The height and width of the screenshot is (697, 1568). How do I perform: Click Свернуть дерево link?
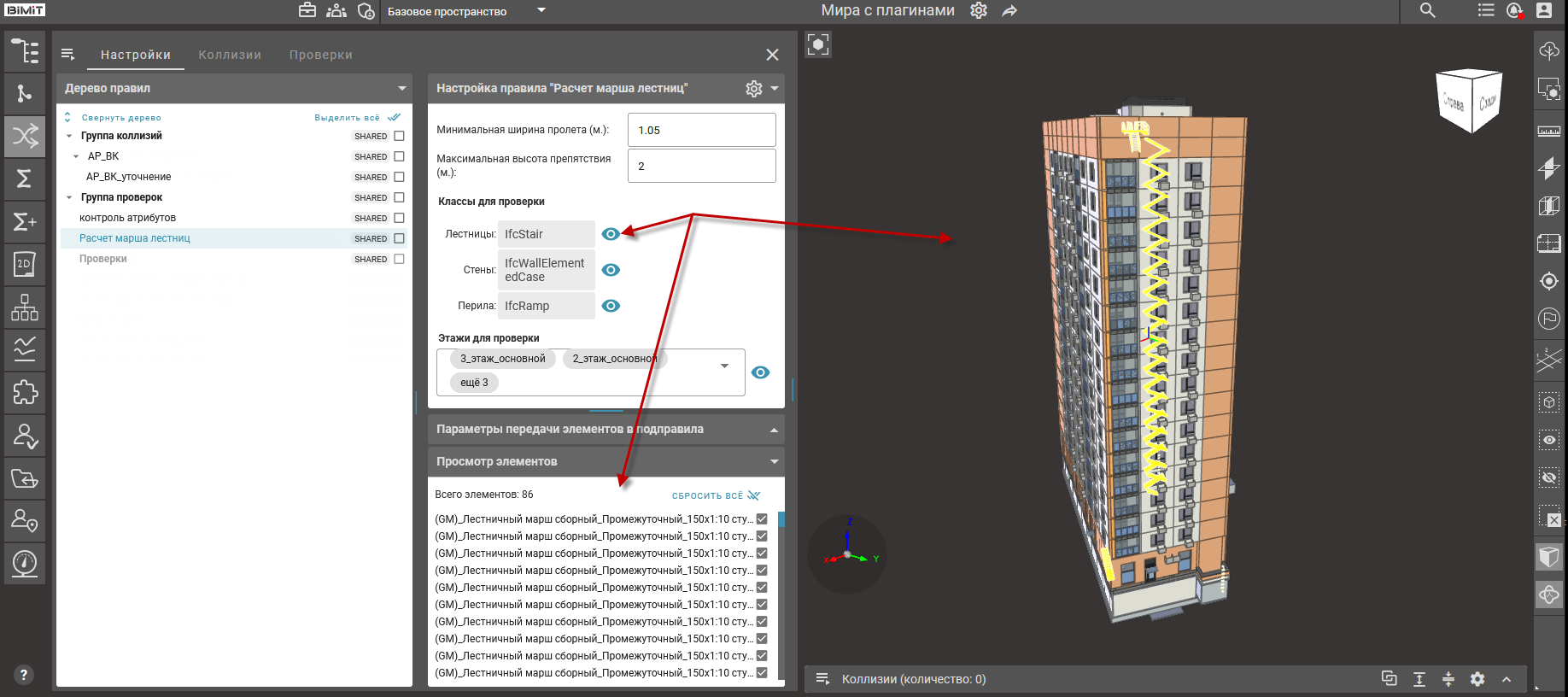[121, 118]
